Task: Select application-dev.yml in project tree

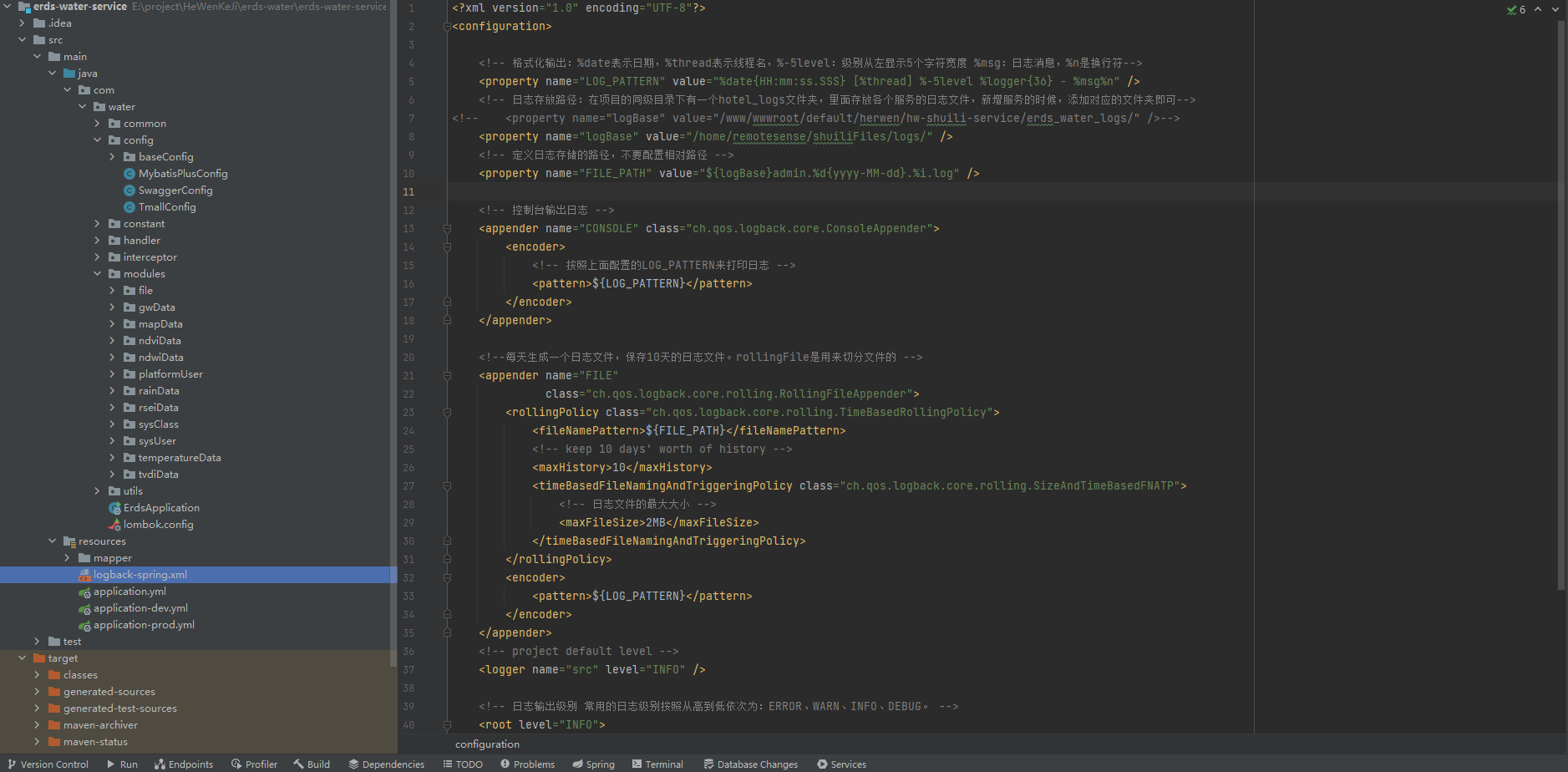Action: pos(140,608)
